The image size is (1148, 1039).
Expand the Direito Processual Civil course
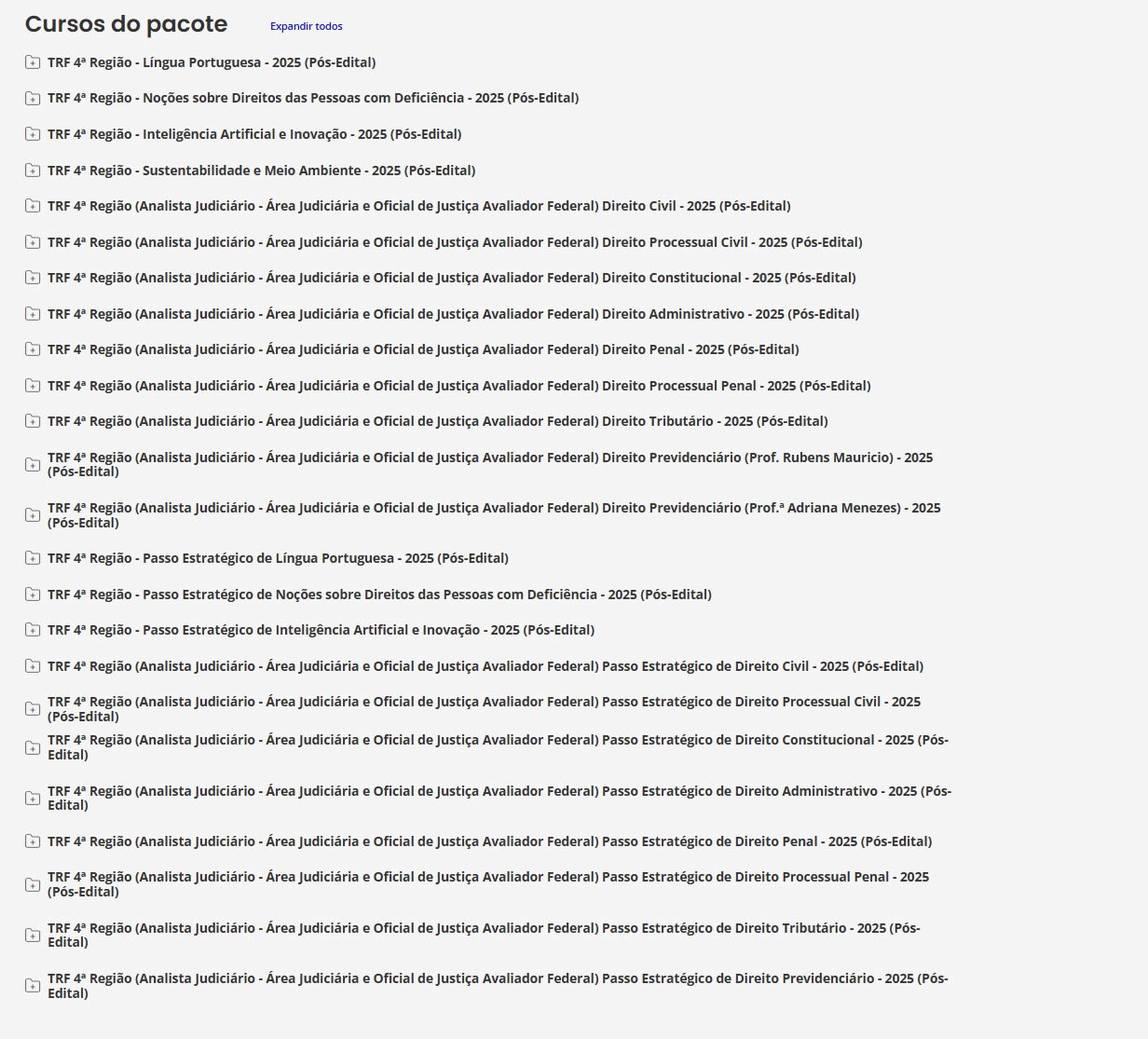(455, 242)
